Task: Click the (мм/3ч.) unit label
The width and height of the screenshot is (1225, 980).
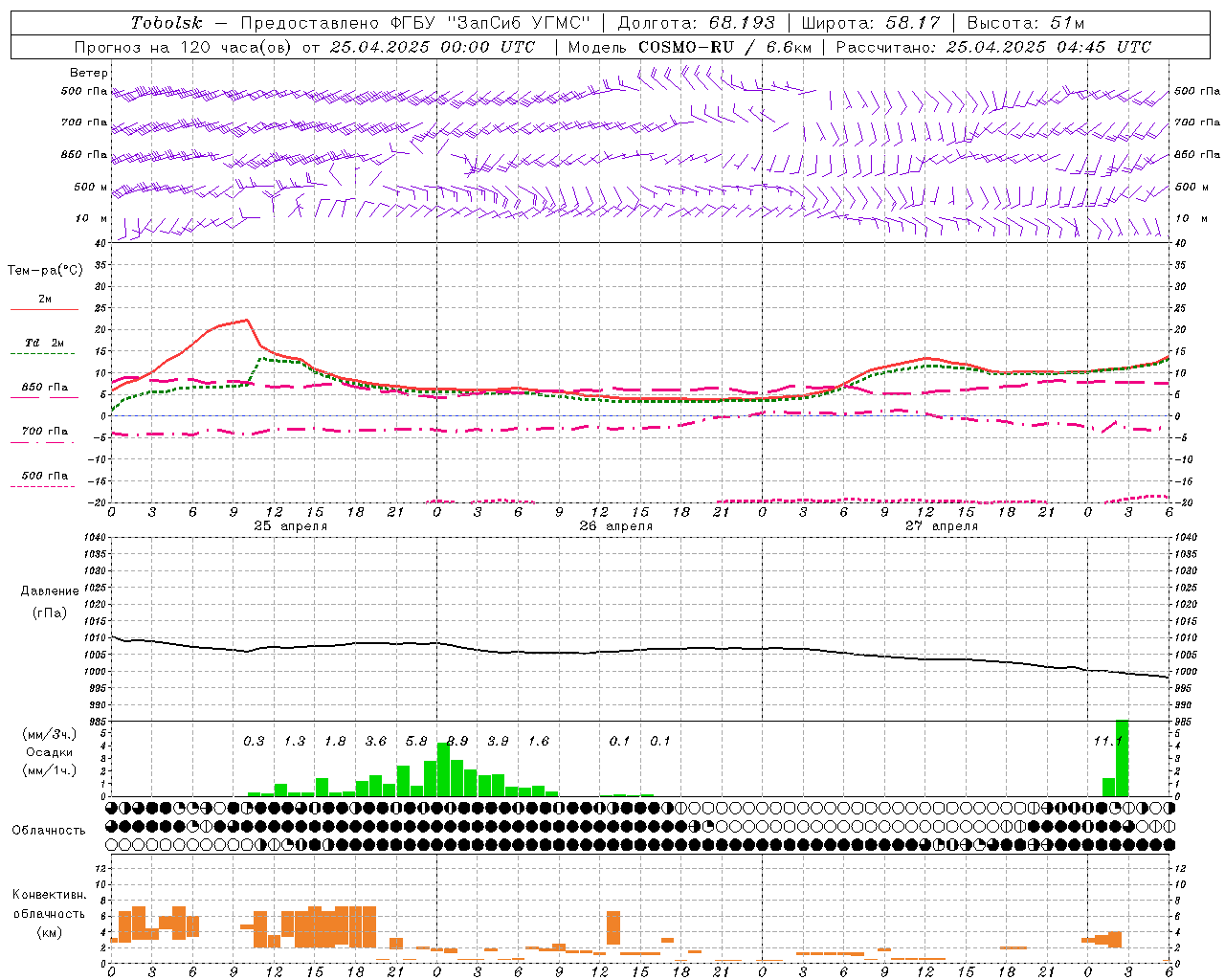Action: pyautogui.click(x=49, y=734)
